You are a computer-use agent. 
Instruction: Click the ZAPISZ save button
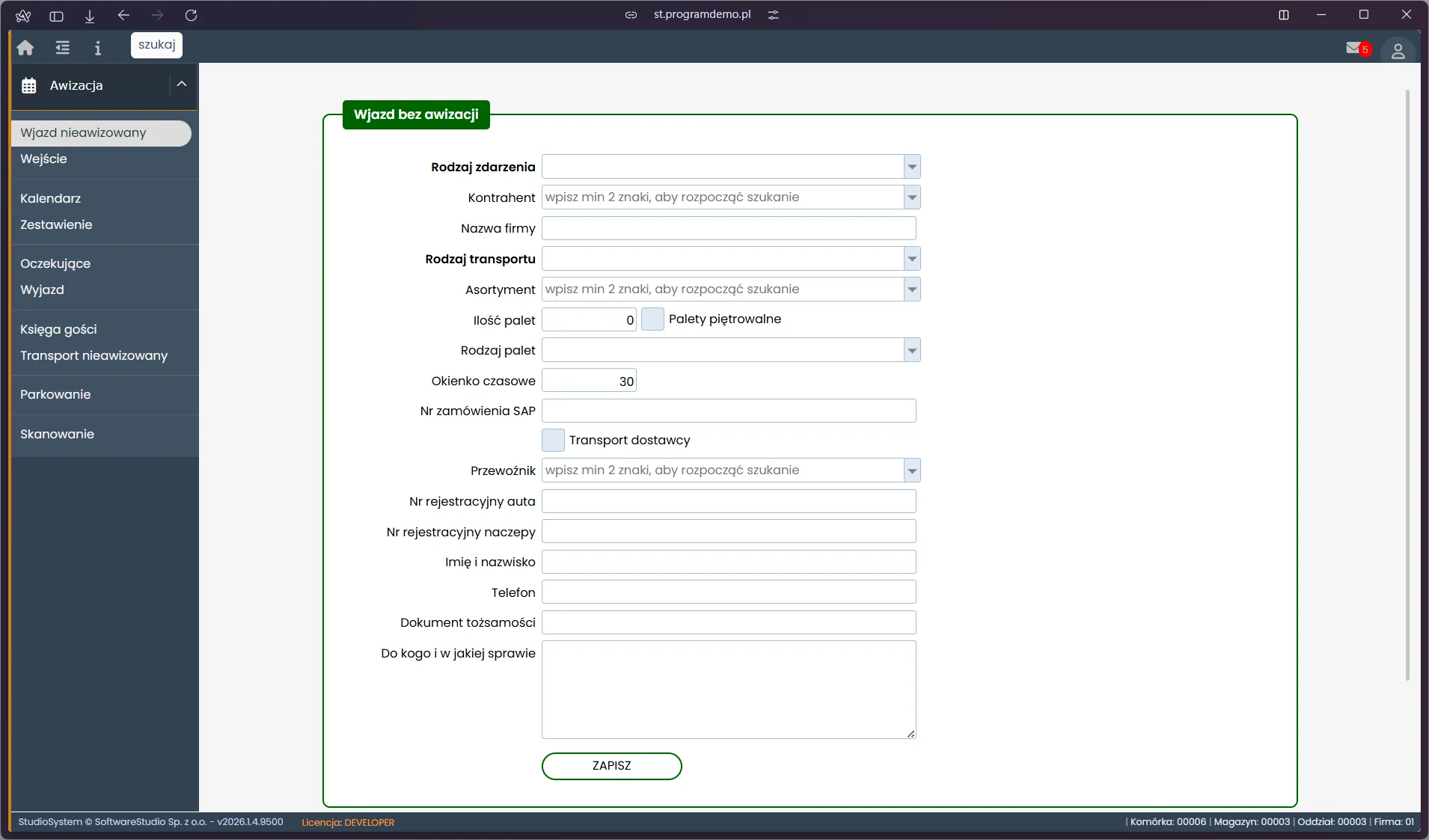pos(612,766)
